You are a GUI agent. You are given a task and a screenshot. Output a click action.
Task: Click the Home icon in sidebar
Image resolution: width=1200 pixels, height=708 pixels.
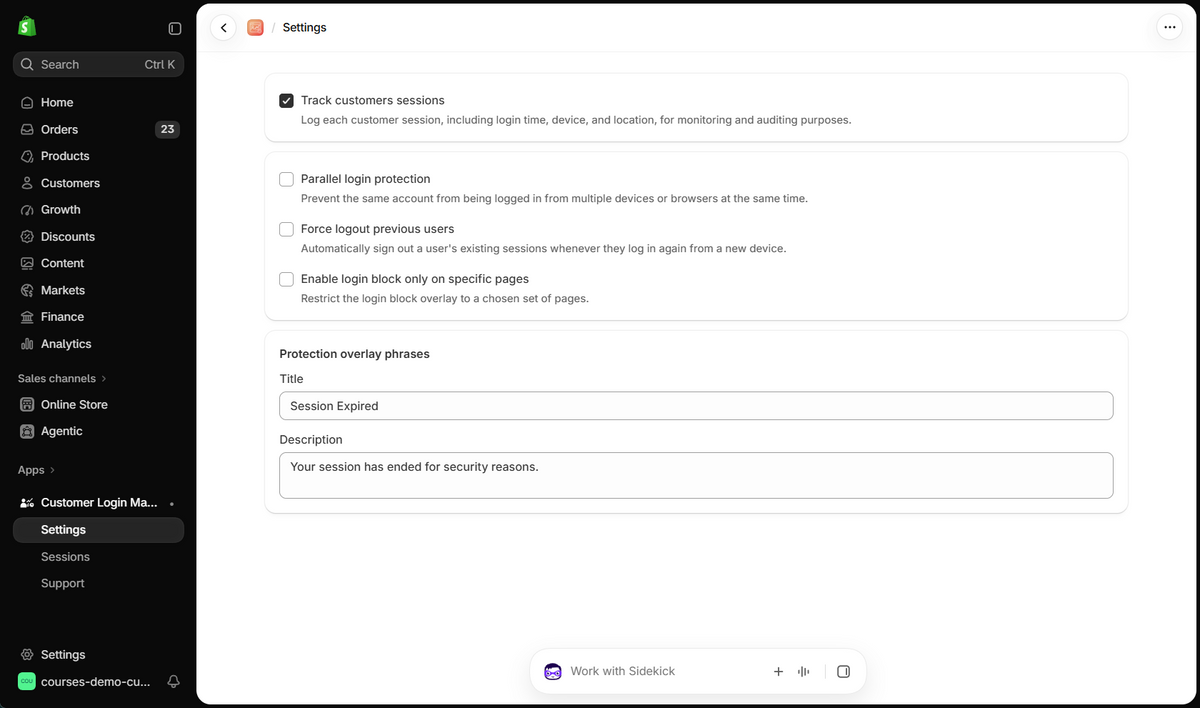[x=28, y=103]
